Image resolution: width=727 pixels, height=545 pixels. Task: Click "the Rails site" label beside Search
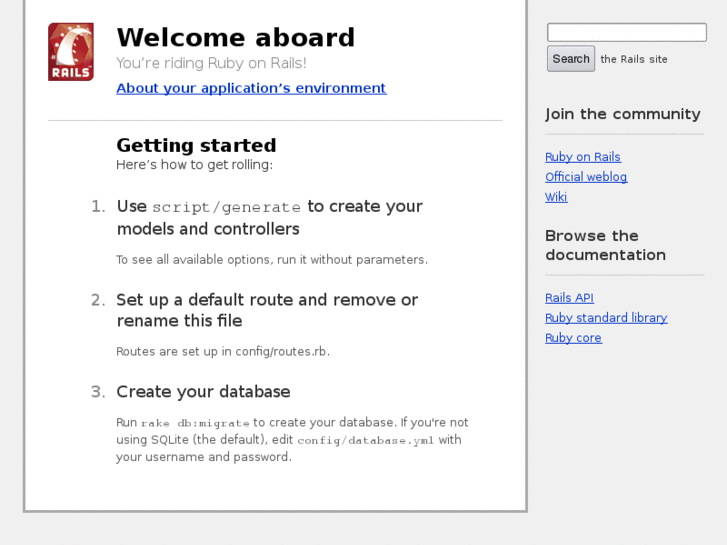633,59
